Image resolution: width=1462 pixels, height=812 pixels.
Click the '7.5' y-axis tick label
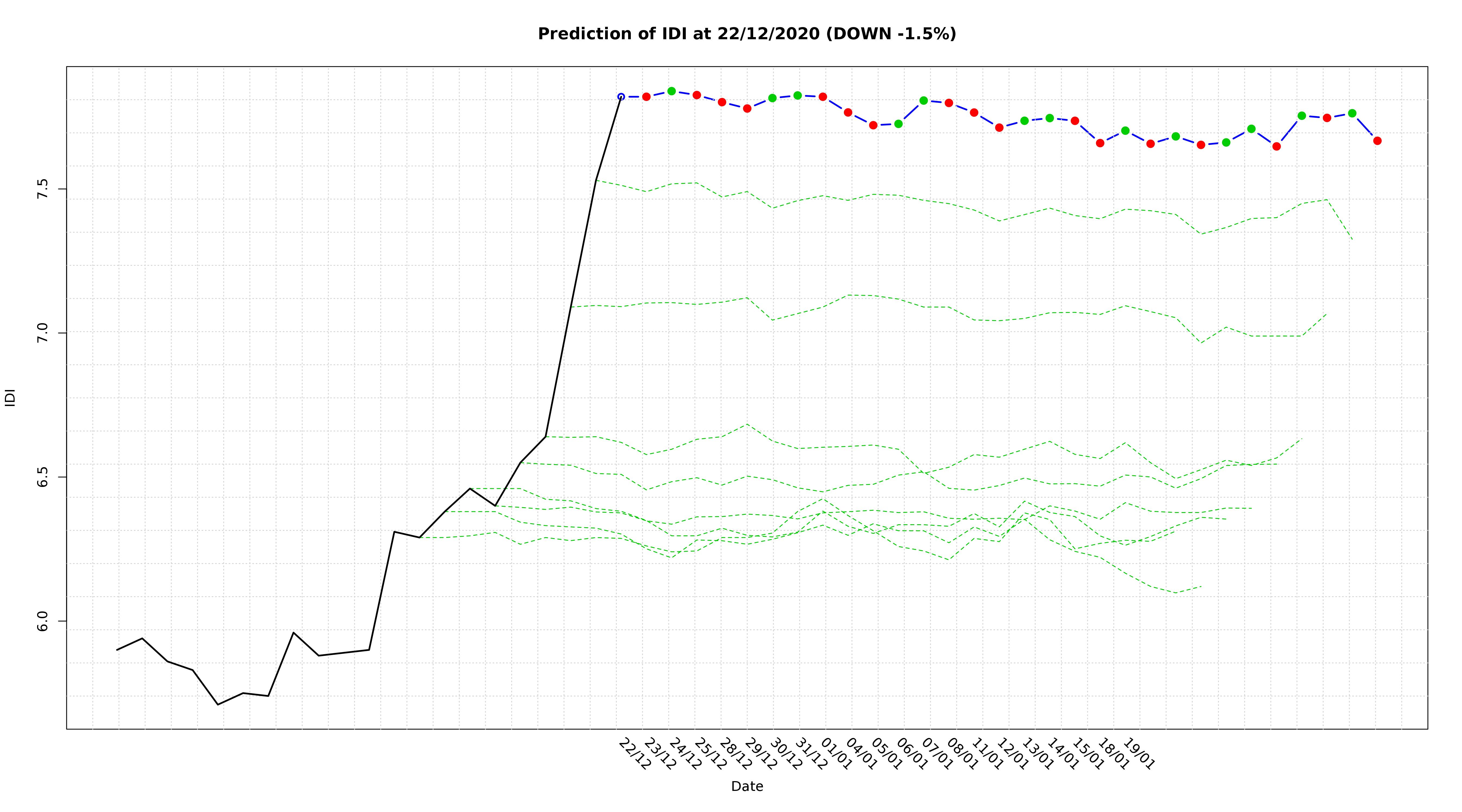click(43, 188)
